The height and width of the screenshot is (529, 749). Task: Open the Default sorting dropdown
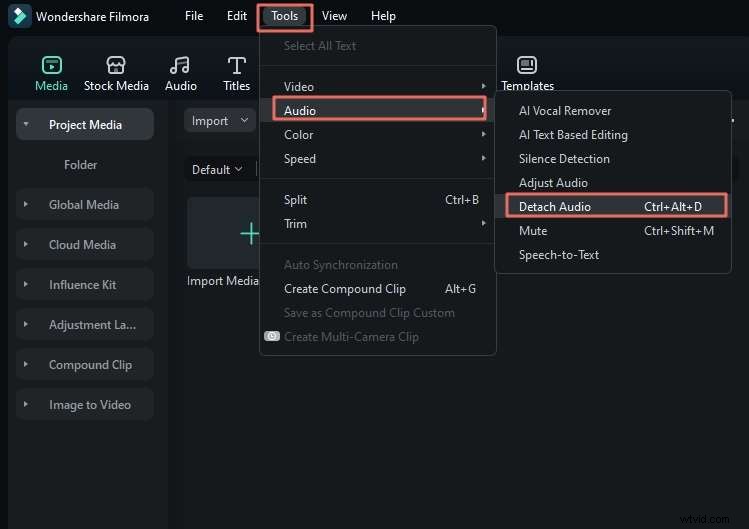click(217, 170)
